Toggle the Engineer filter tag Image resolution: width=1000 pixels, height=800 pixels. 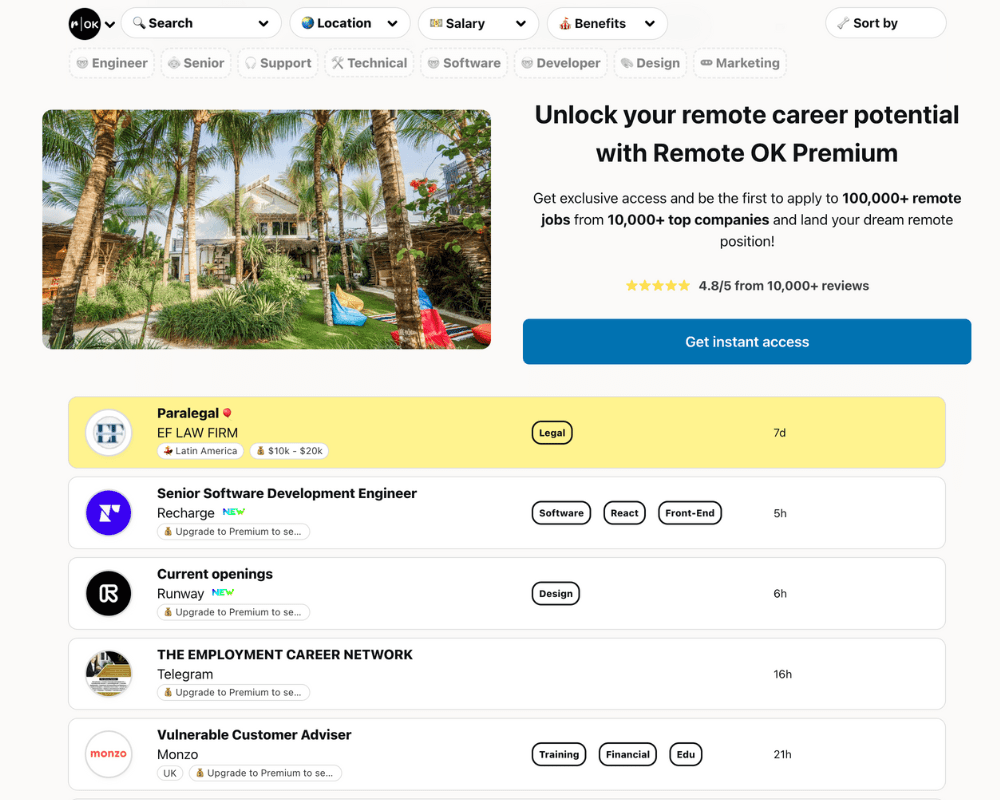(x=111, y=62)
